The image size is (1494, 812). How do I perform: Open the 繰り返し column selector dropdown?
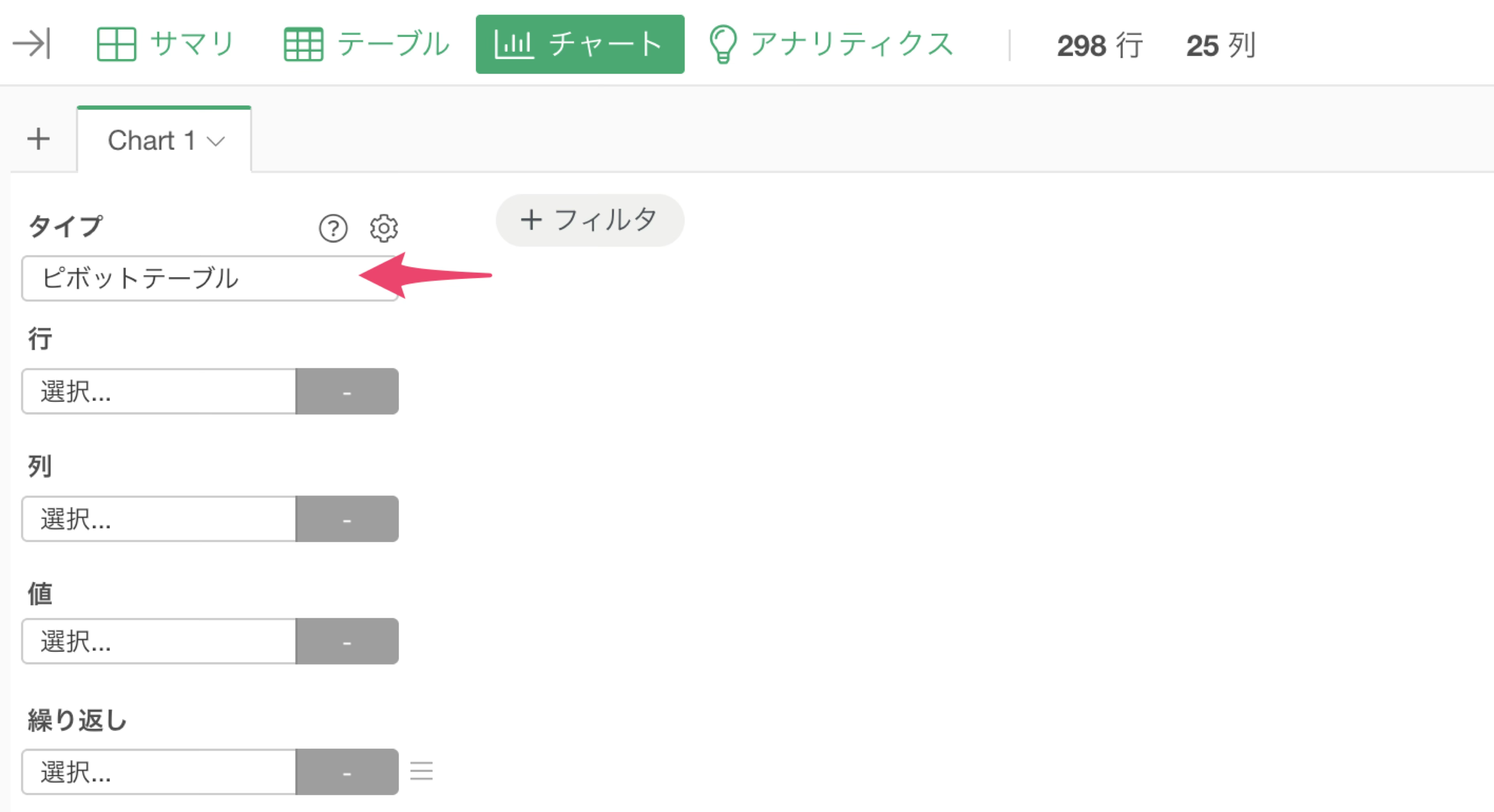click(x=159, y=772)
